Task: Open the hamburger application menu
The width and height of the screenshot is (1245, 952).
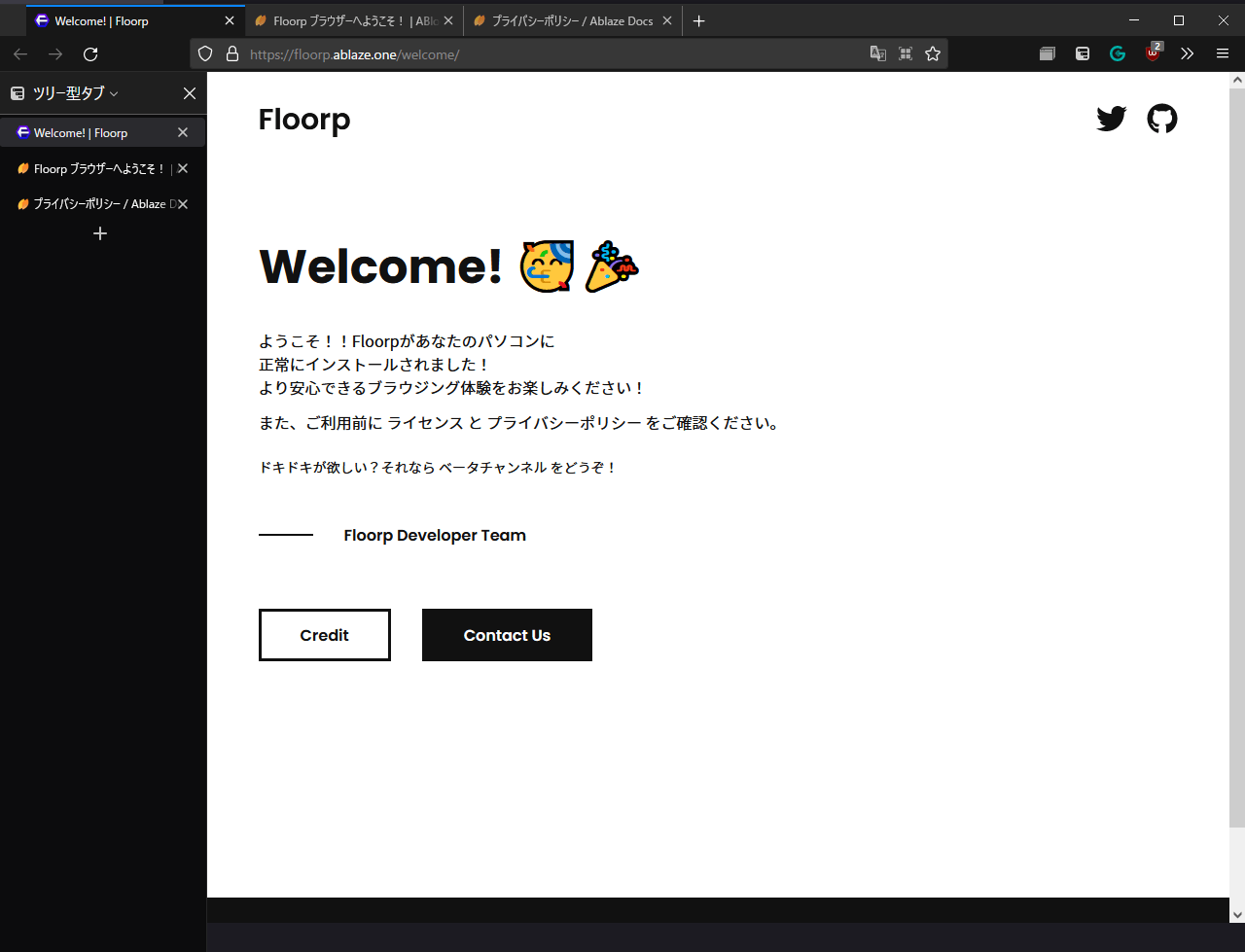Action: [x=1223, y=54]
